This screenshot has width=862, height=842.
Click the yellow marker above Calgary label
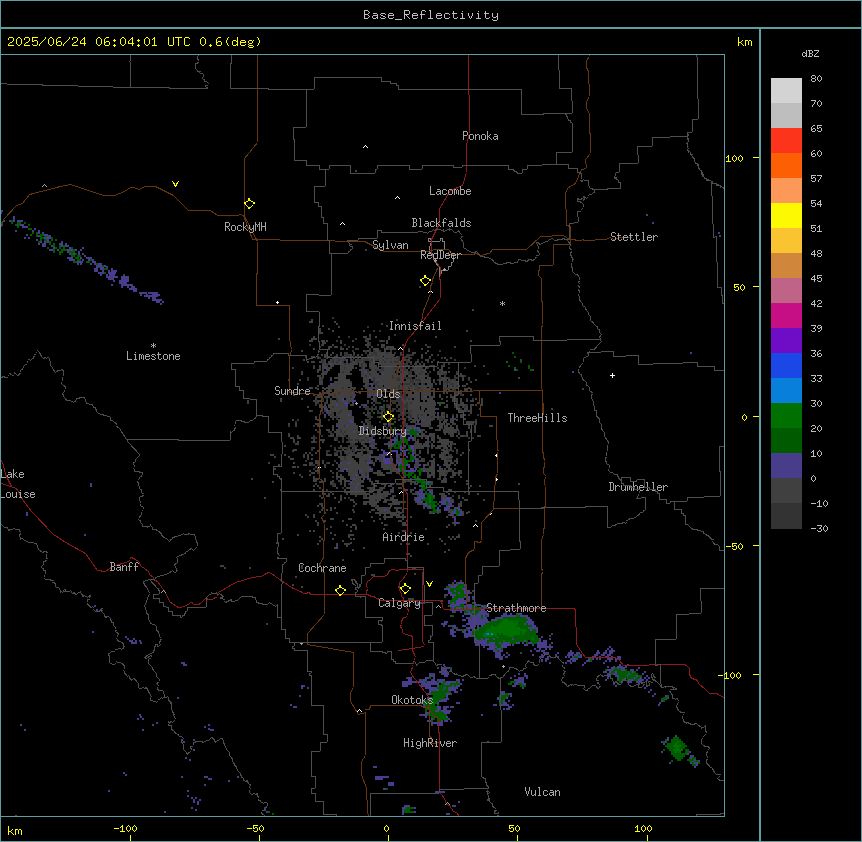tap(405, 589)
